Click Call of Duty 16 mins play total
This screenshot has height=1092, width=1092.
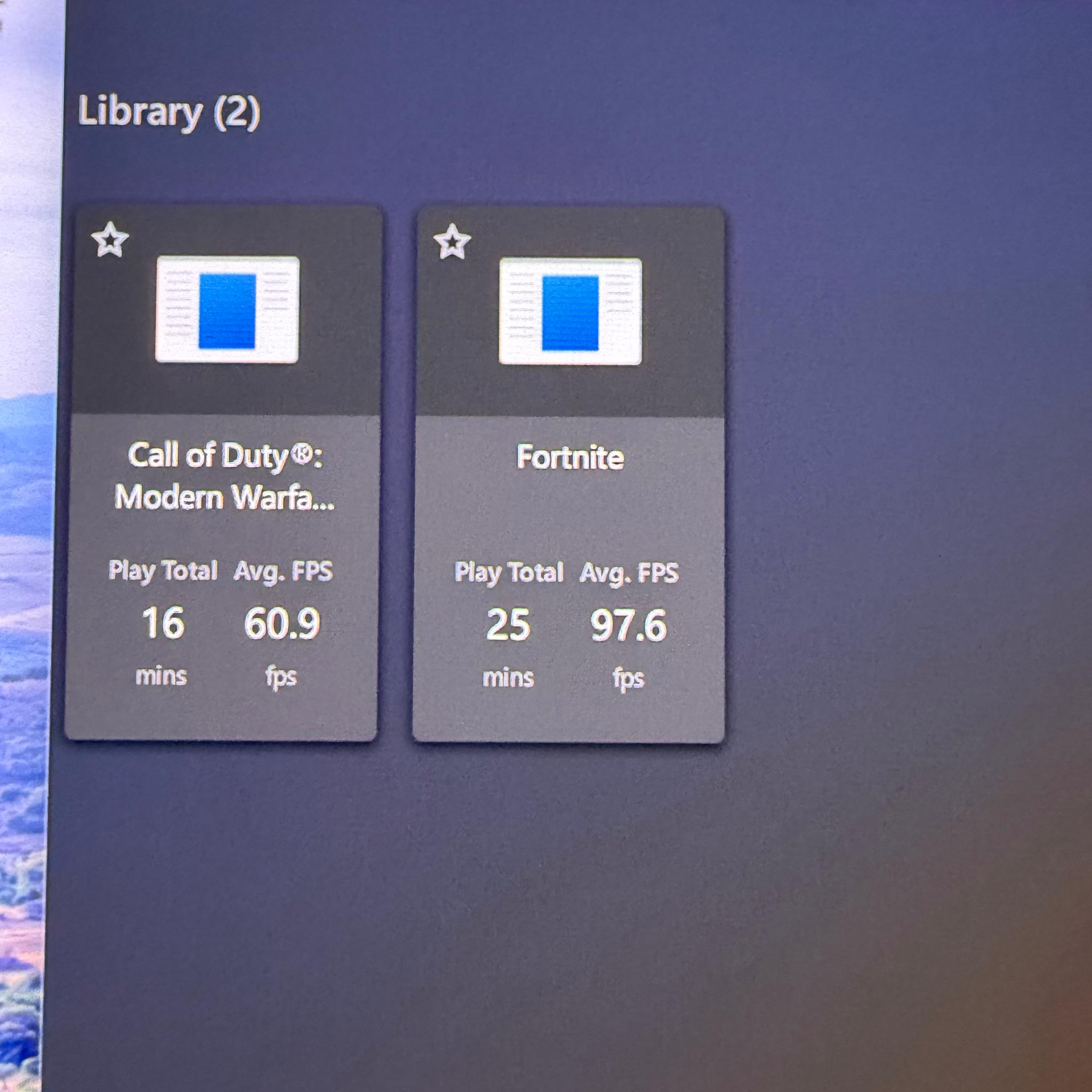163,623
